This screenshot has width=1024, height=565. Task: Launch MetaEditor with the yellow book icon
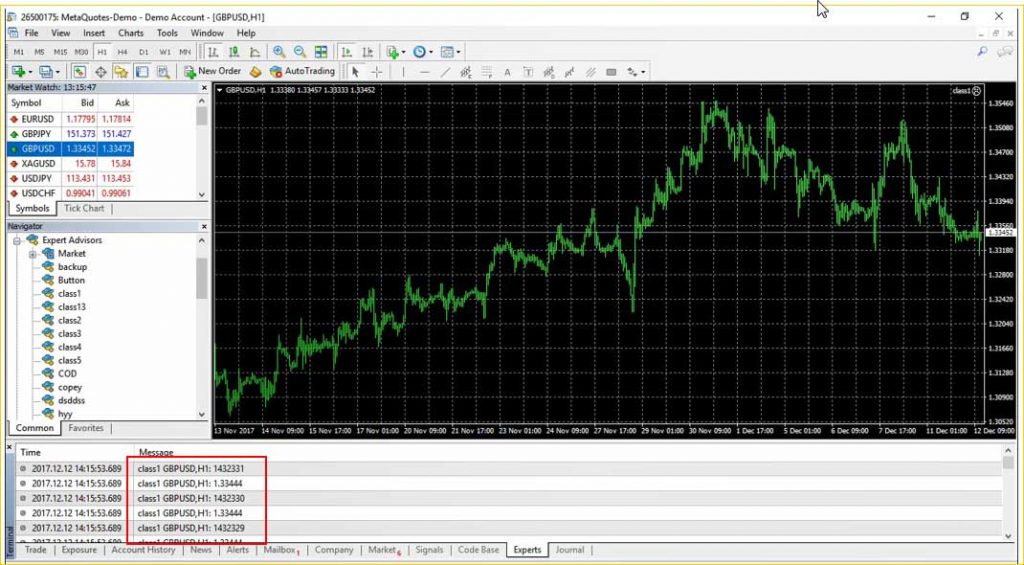pyautogui.click(x=255, y=72)
